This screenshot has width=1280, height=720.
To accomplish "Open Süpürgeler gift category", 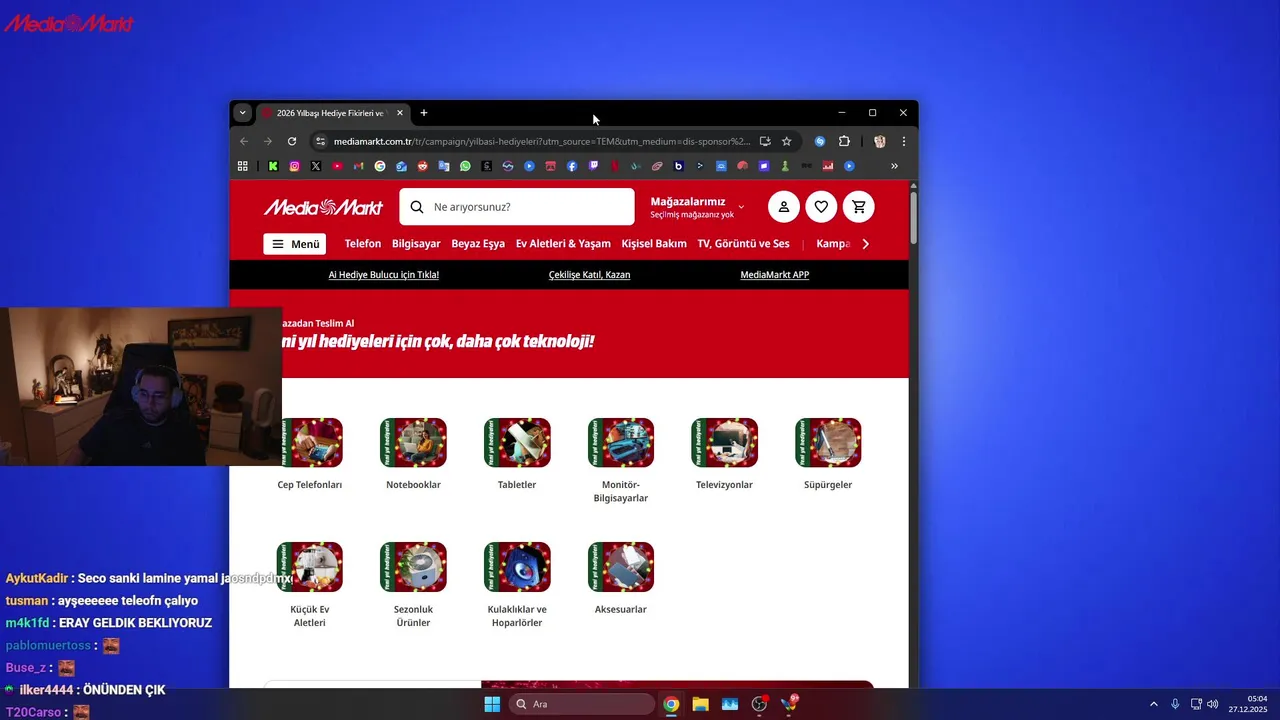I will 828,455.
